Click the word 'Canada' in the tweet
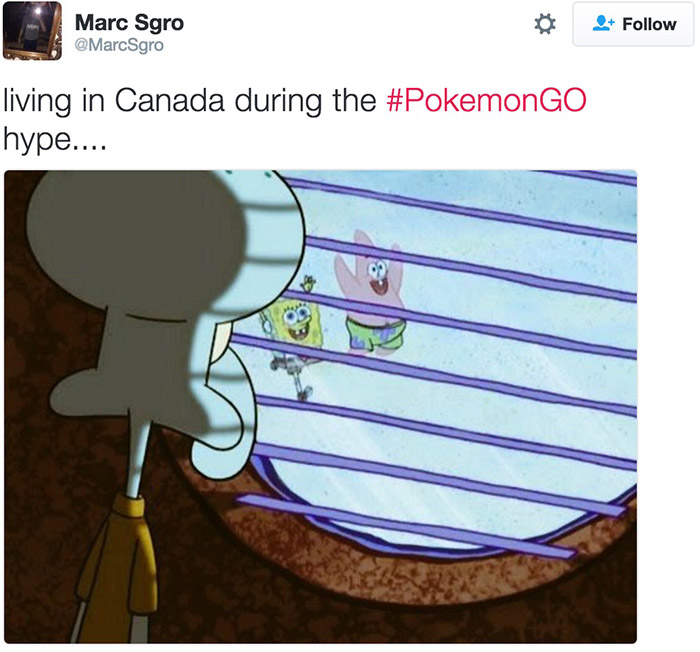Image resolution: width=700 pixels, height=652 pixels. 169,100
